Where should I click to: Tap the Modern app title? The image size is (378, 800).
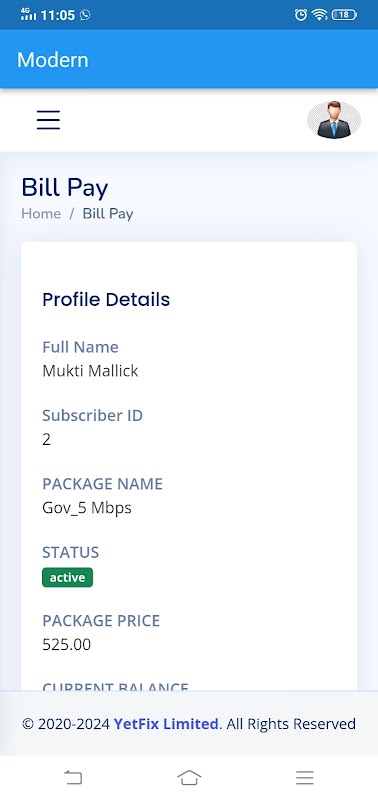click(x=53, y=60)
